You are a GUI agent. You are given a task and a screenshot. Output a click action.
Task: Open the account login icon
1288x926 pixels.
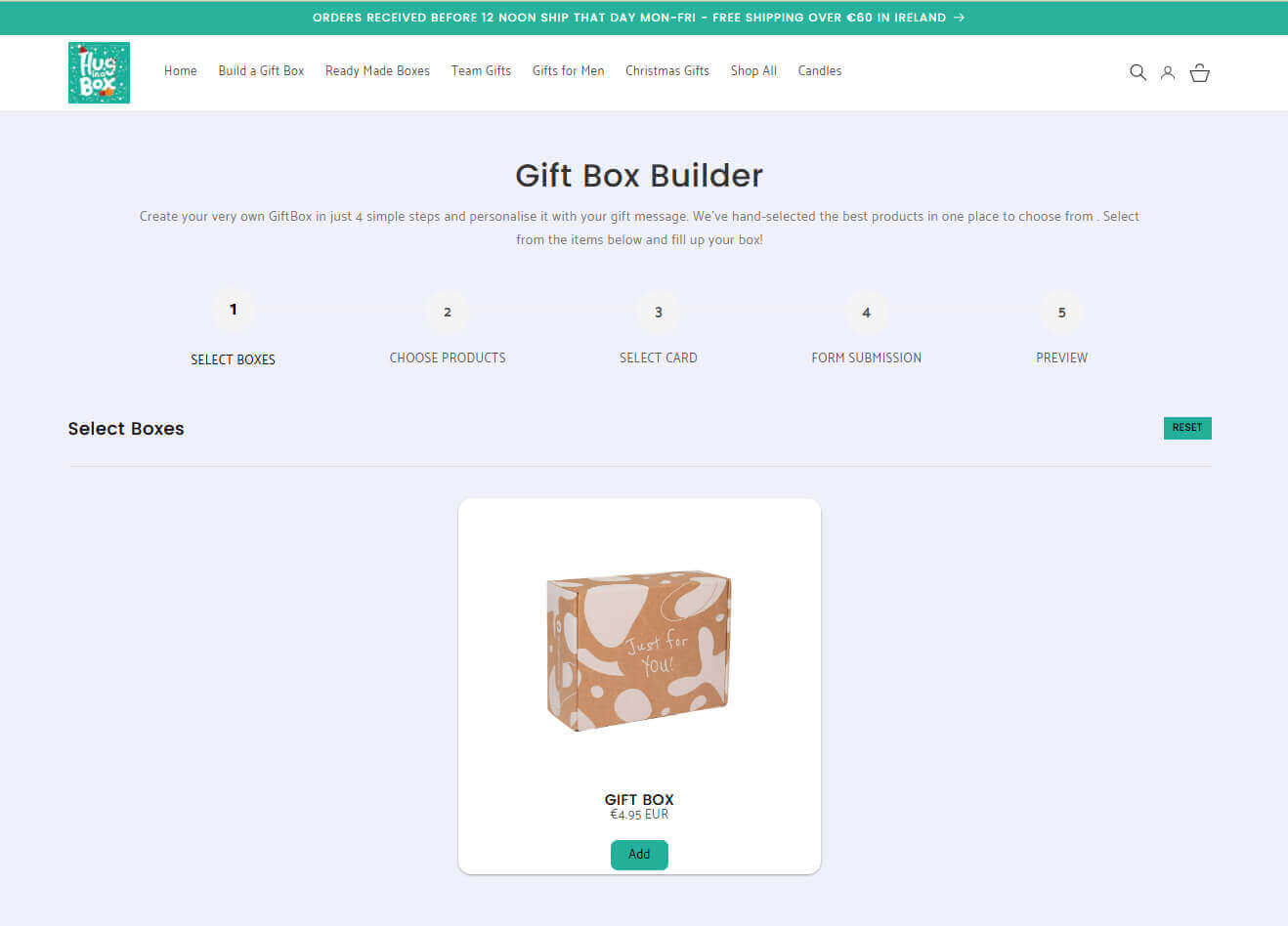click(x=1168, y=72)
